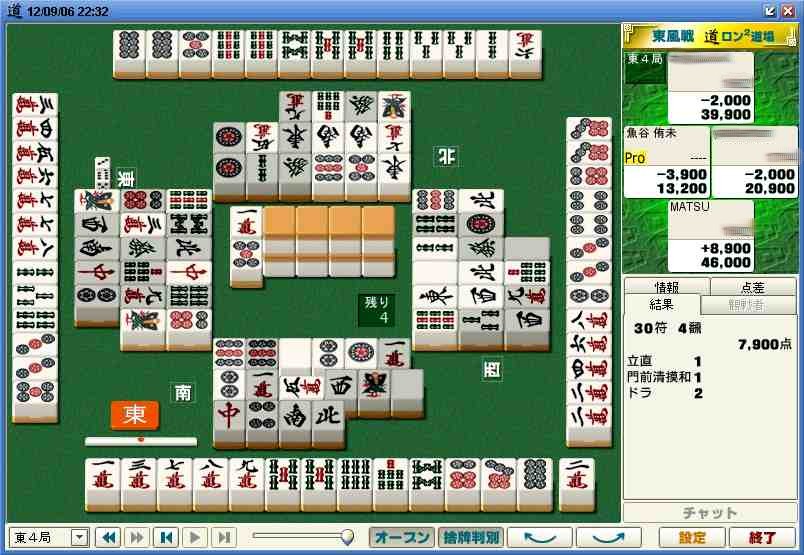804x555 pixels.
Task: Click the dice beside the left discard pile
Action: tap(103, 173)
